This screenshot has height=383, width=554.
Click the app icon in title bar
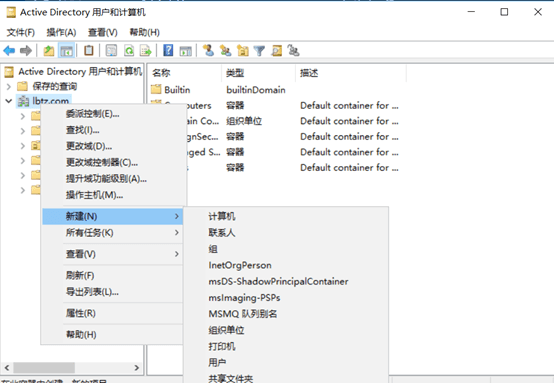[x=11, y=12]
